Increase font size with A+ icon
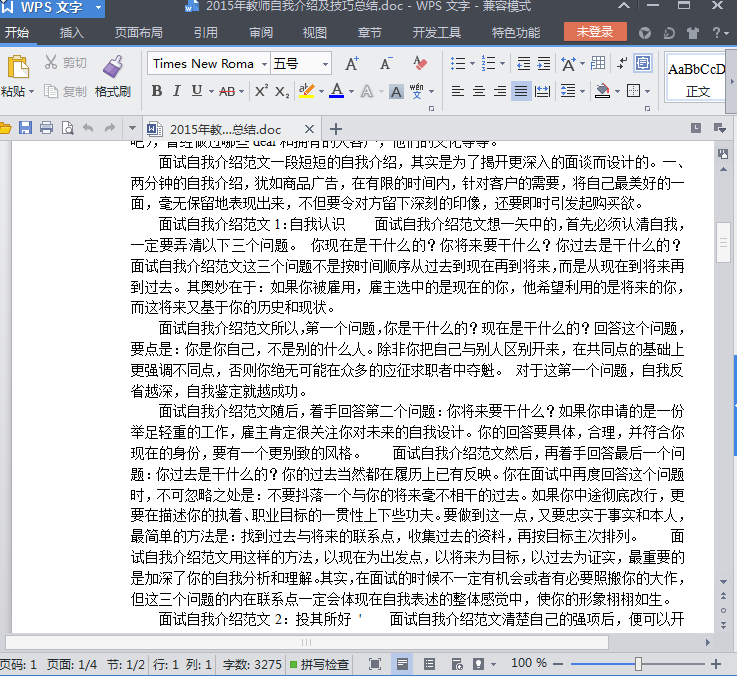This screenshot has height=676, width=737. (352, 63)
